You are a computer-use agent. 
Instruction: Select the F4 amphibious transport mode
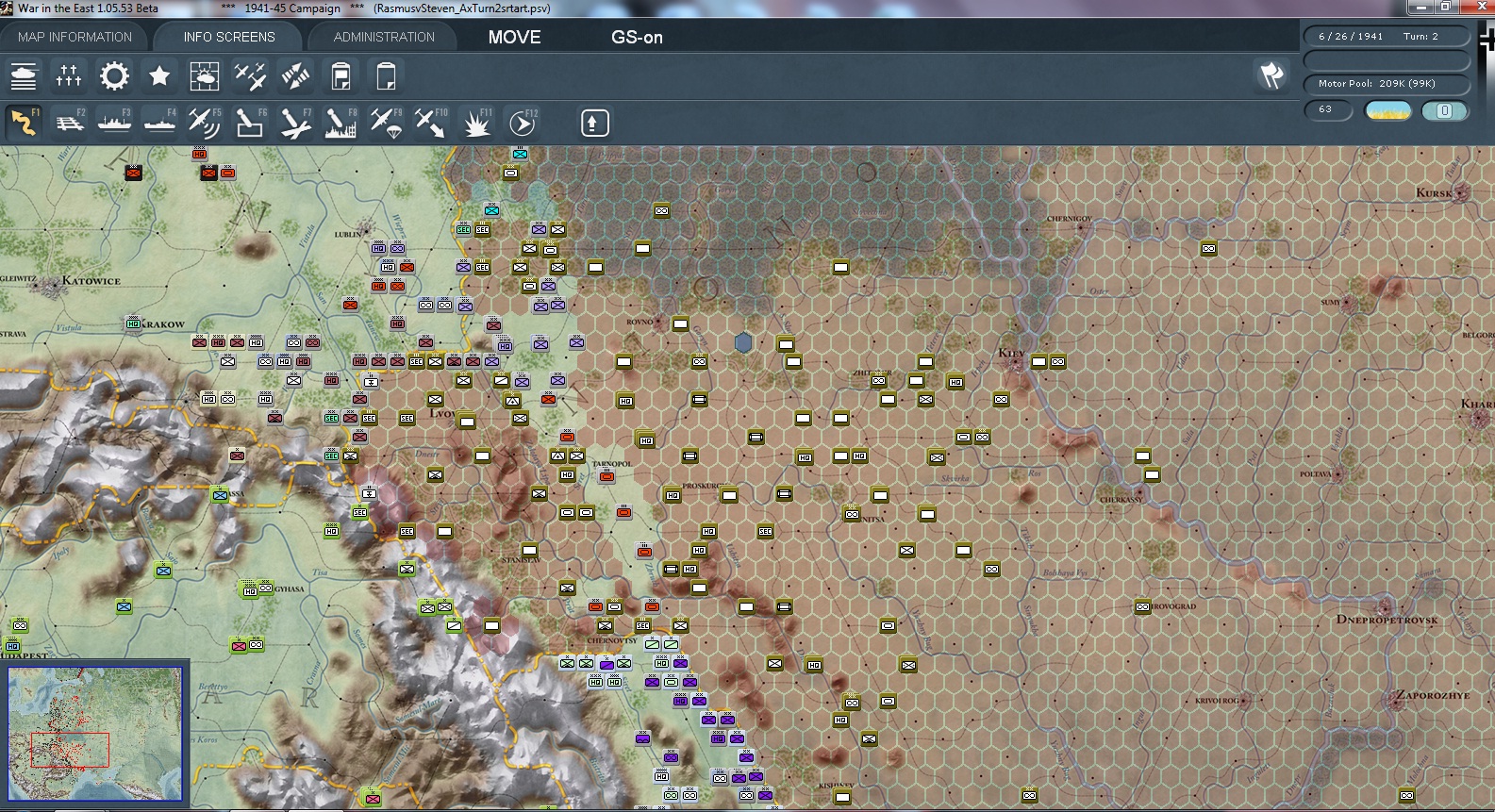point(159,123)
